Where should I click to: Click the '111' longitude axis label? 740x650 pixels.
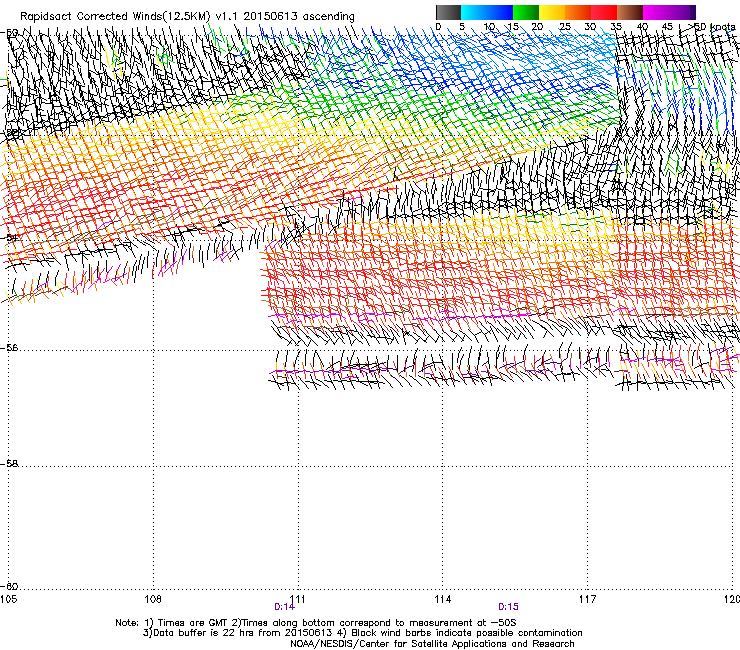tap(297, 599)
